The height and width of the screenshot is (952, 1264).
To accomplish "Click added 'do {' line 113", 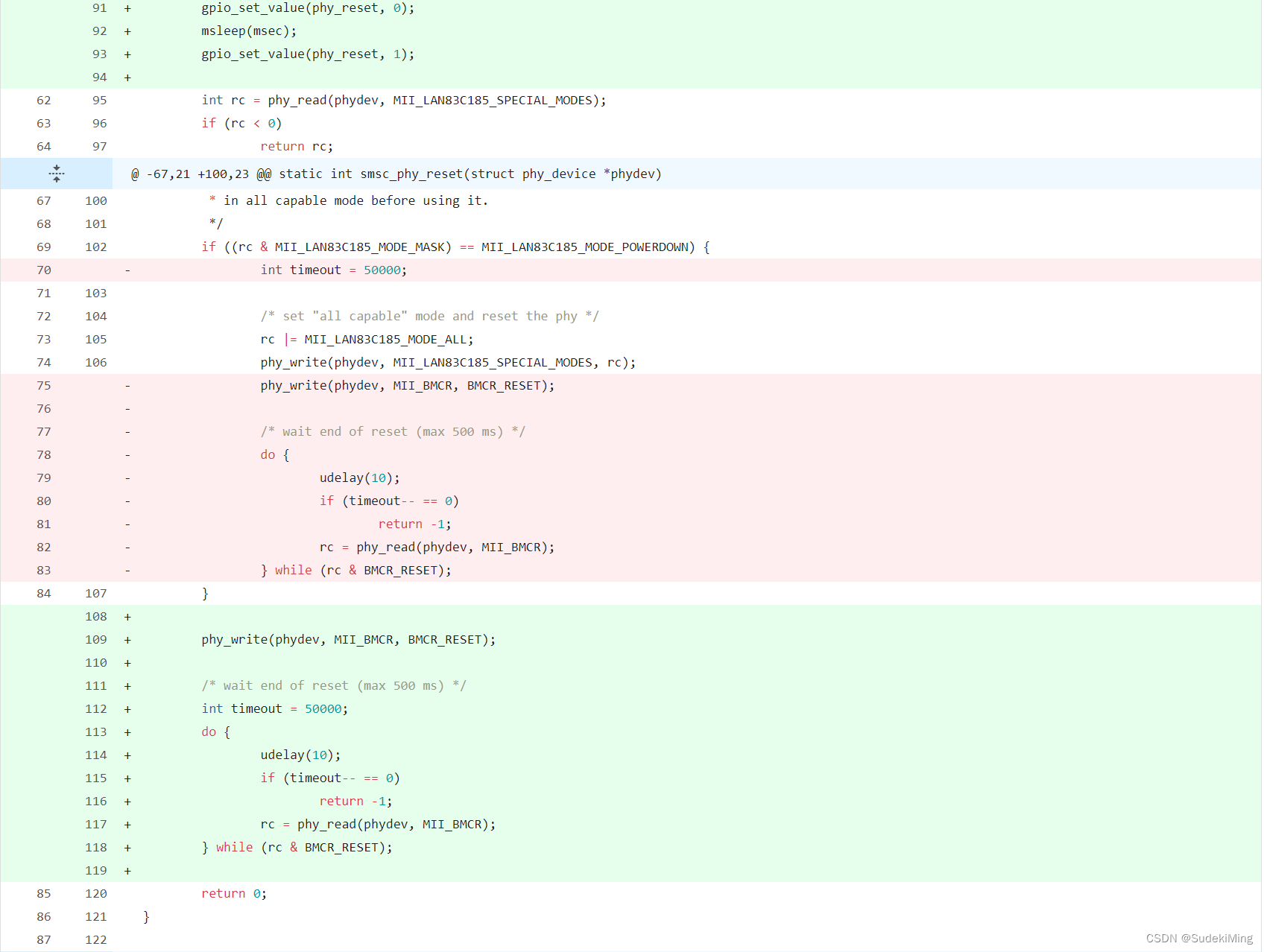I will click(216, 732).
